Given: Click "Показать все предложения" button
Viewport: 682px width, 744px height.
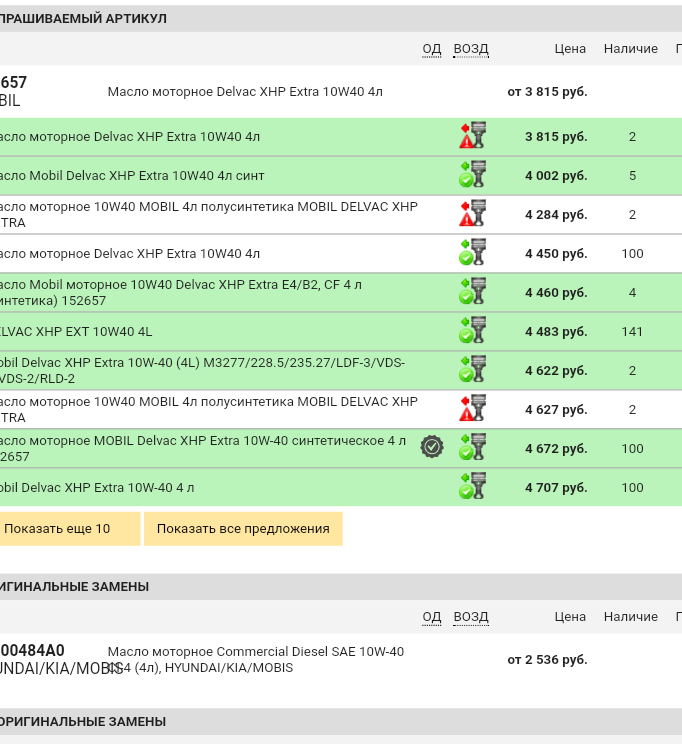Looking at the screenshot, I should [243, 529].
